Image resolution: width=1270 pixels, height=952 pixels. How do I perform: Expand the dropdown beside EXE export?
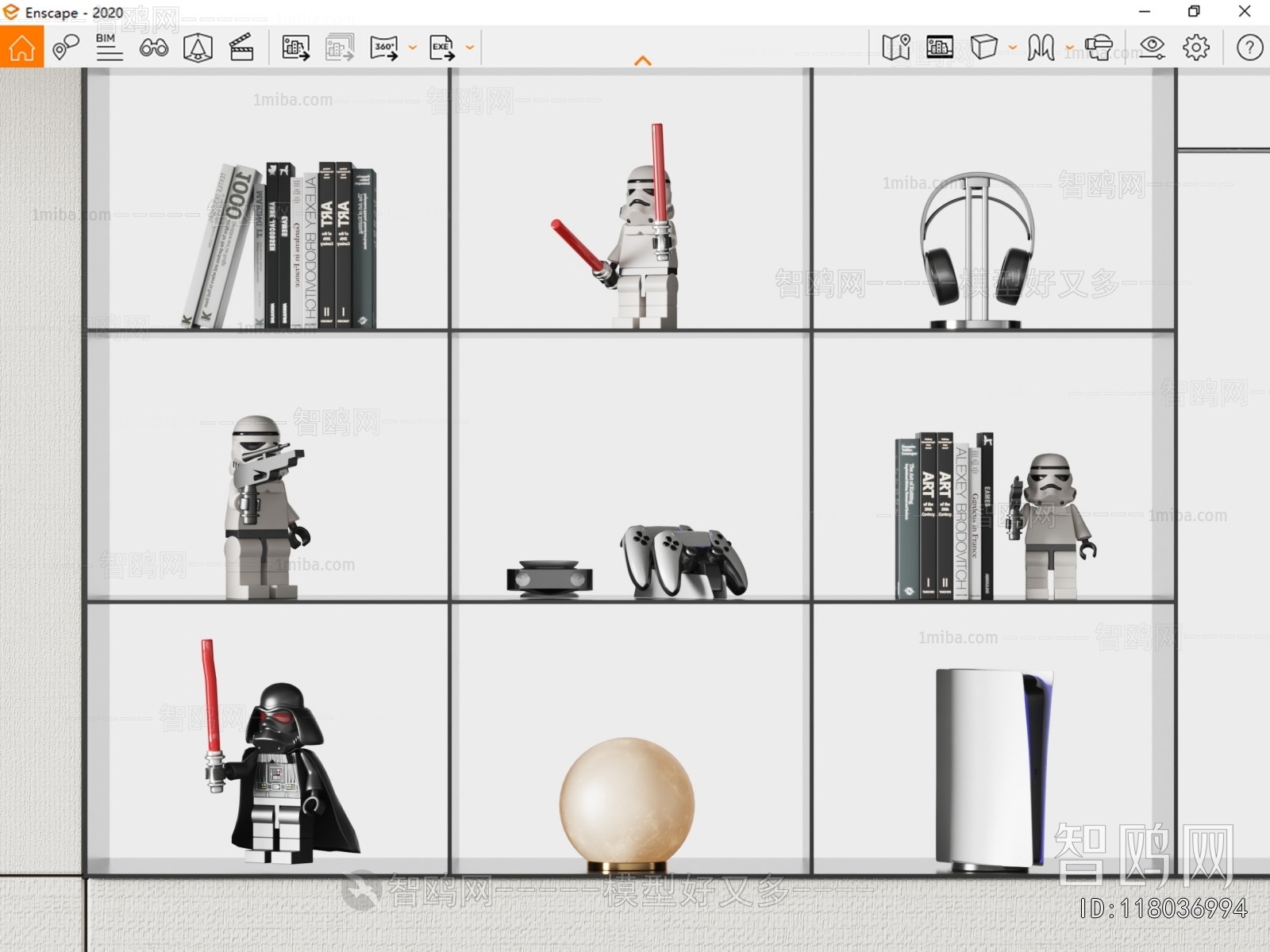470,48
